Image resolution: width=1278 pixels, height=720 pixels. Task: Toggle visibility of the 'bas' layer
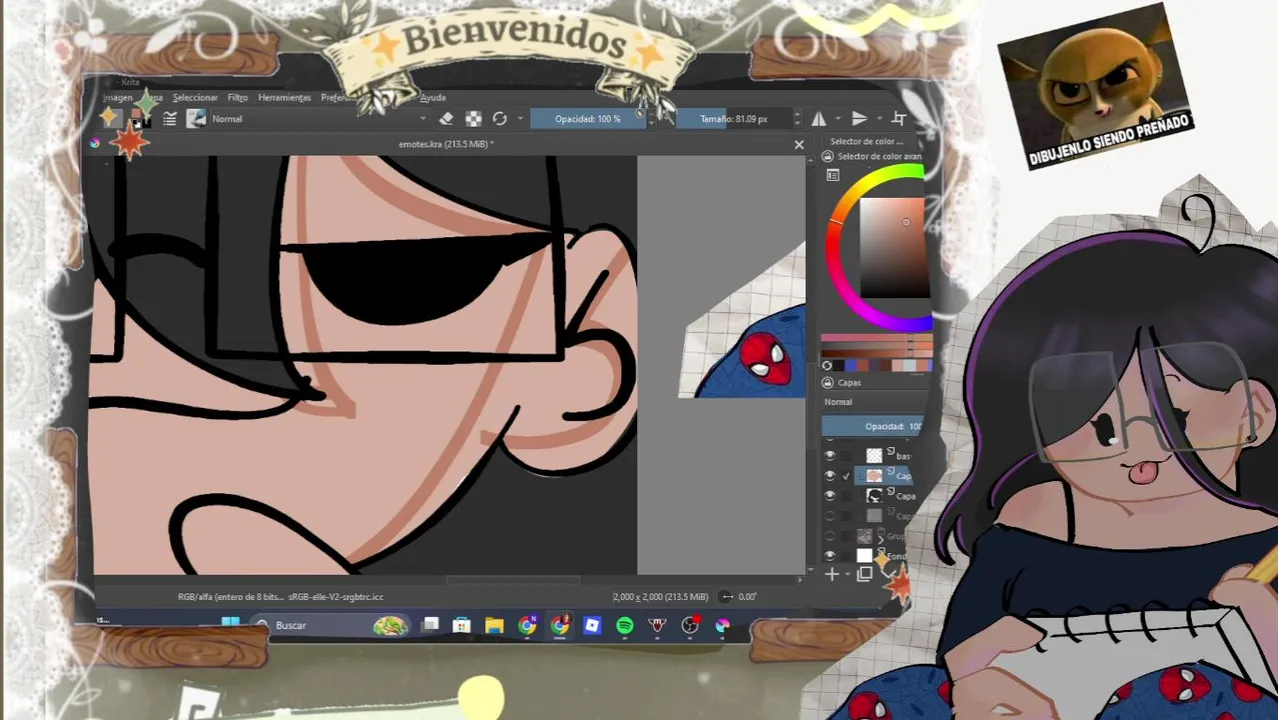click(x=829, y=455)
